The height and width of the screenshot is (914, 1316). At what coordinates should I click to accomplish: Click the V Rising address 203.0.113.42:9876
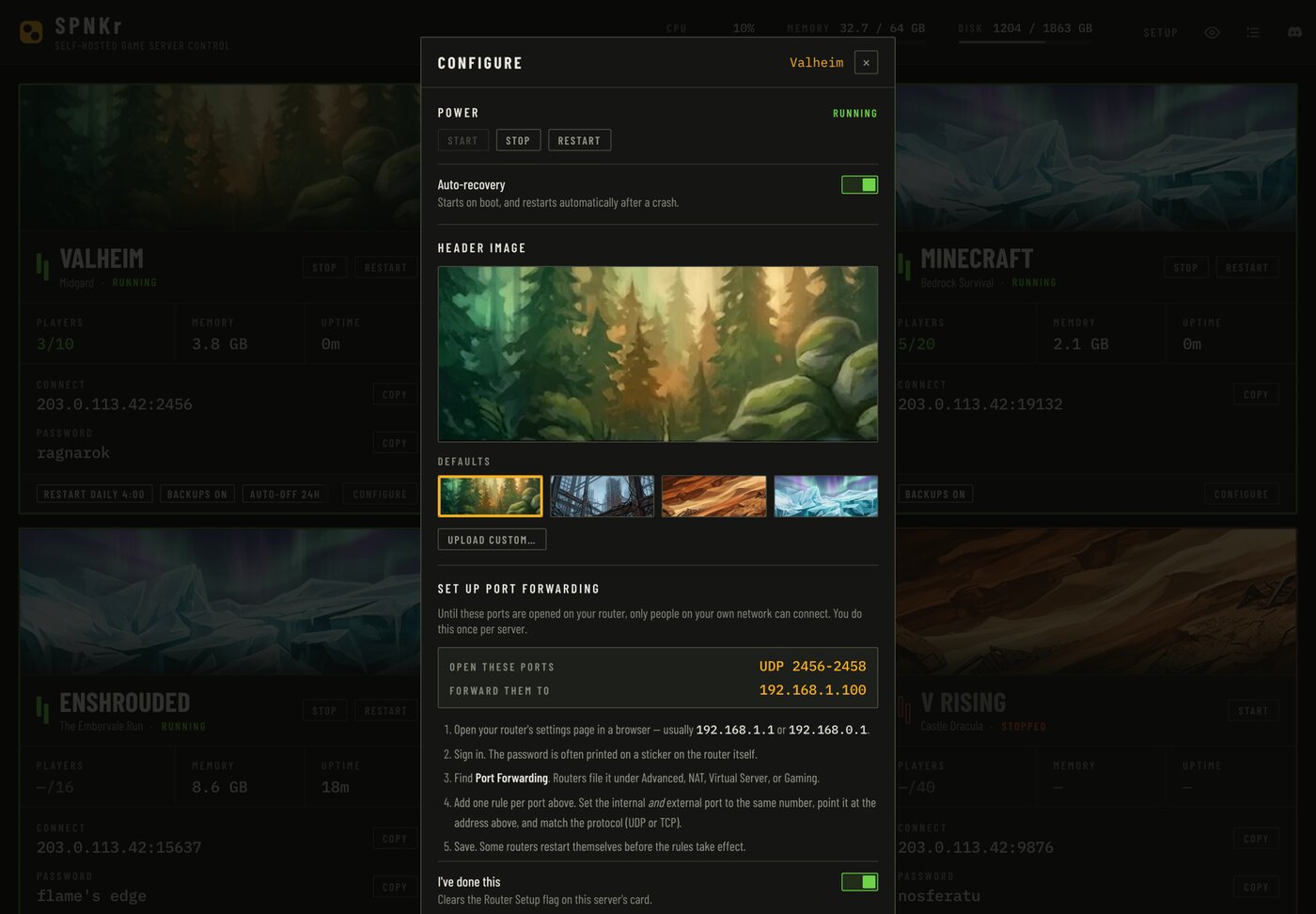coord(976,847)
